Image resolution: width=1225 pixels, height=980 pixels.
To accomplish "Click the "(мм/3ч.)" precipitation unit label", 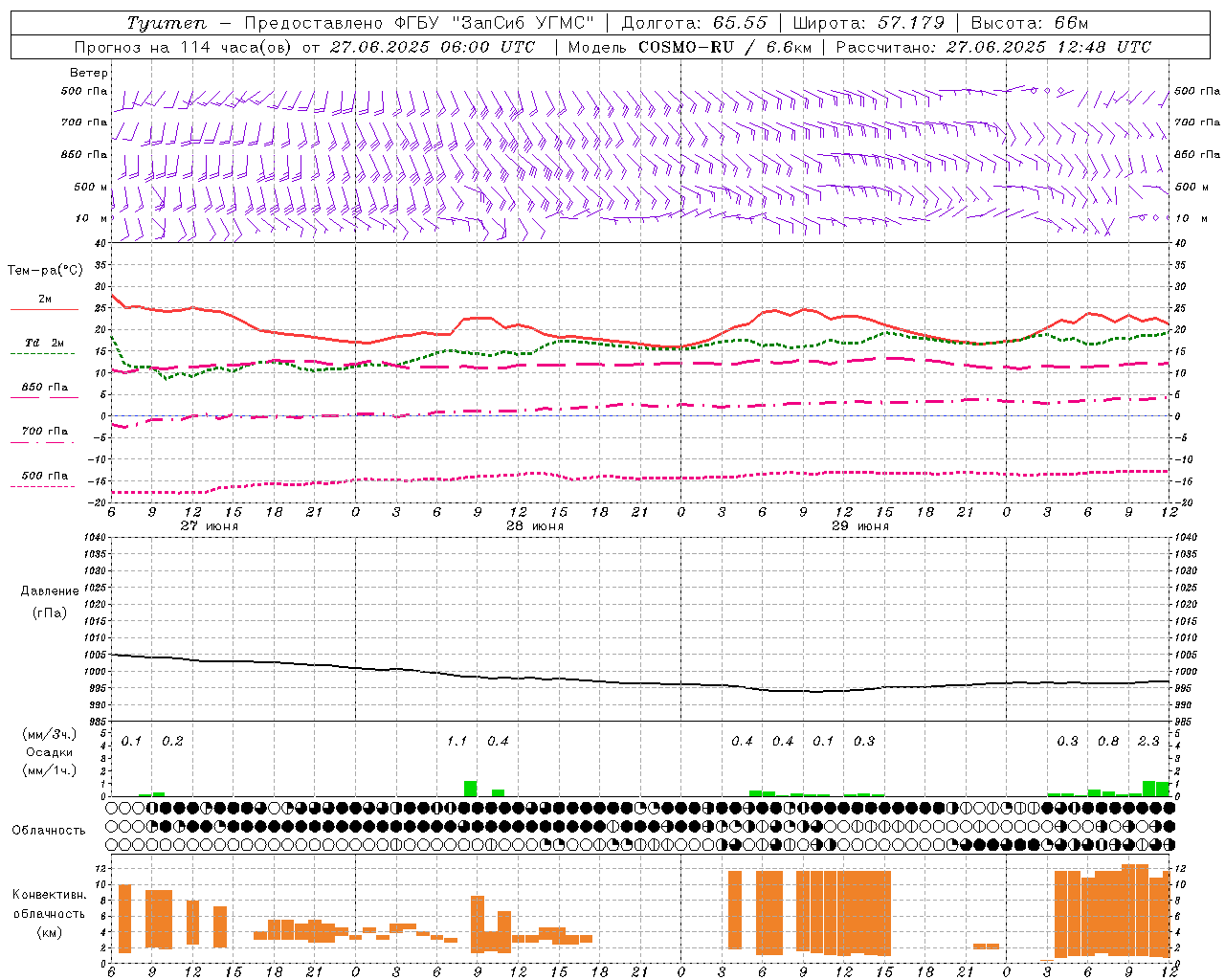I will coord(50,735).
